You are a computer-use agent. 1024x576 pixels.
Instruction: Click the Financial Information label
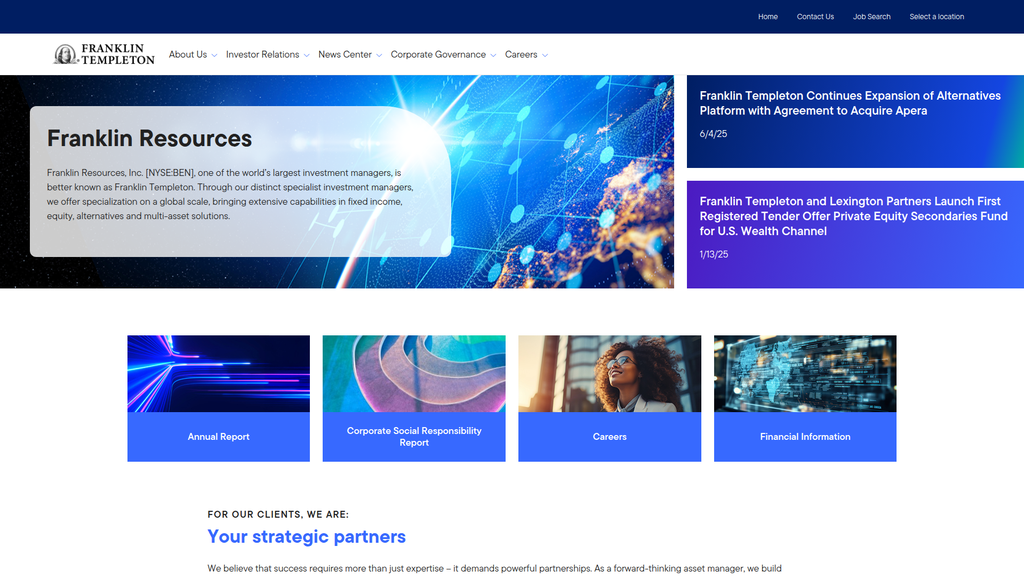tap(805, 437)
